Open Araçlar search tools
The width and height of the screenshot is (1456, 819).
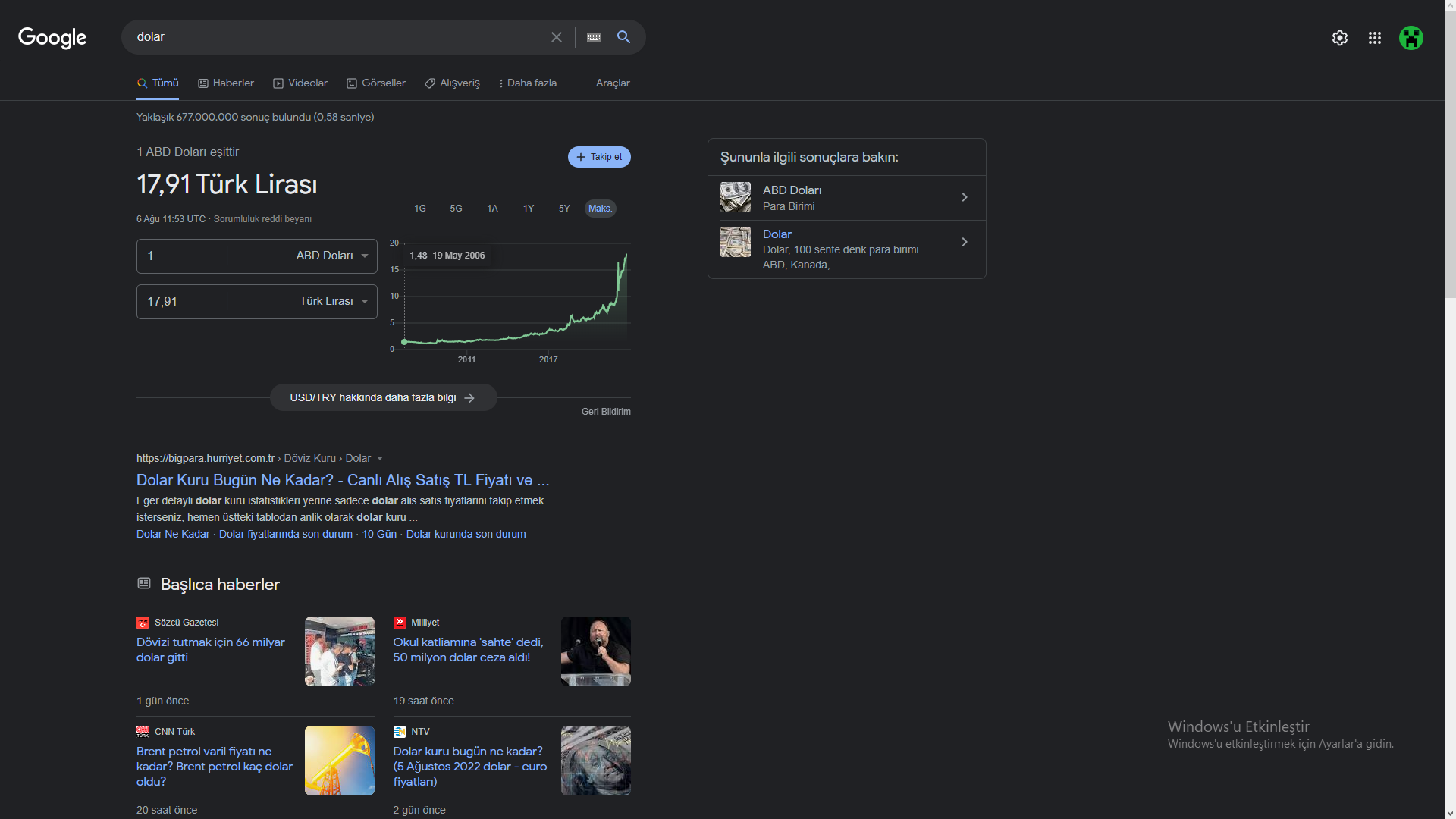(x=613, y=83)
